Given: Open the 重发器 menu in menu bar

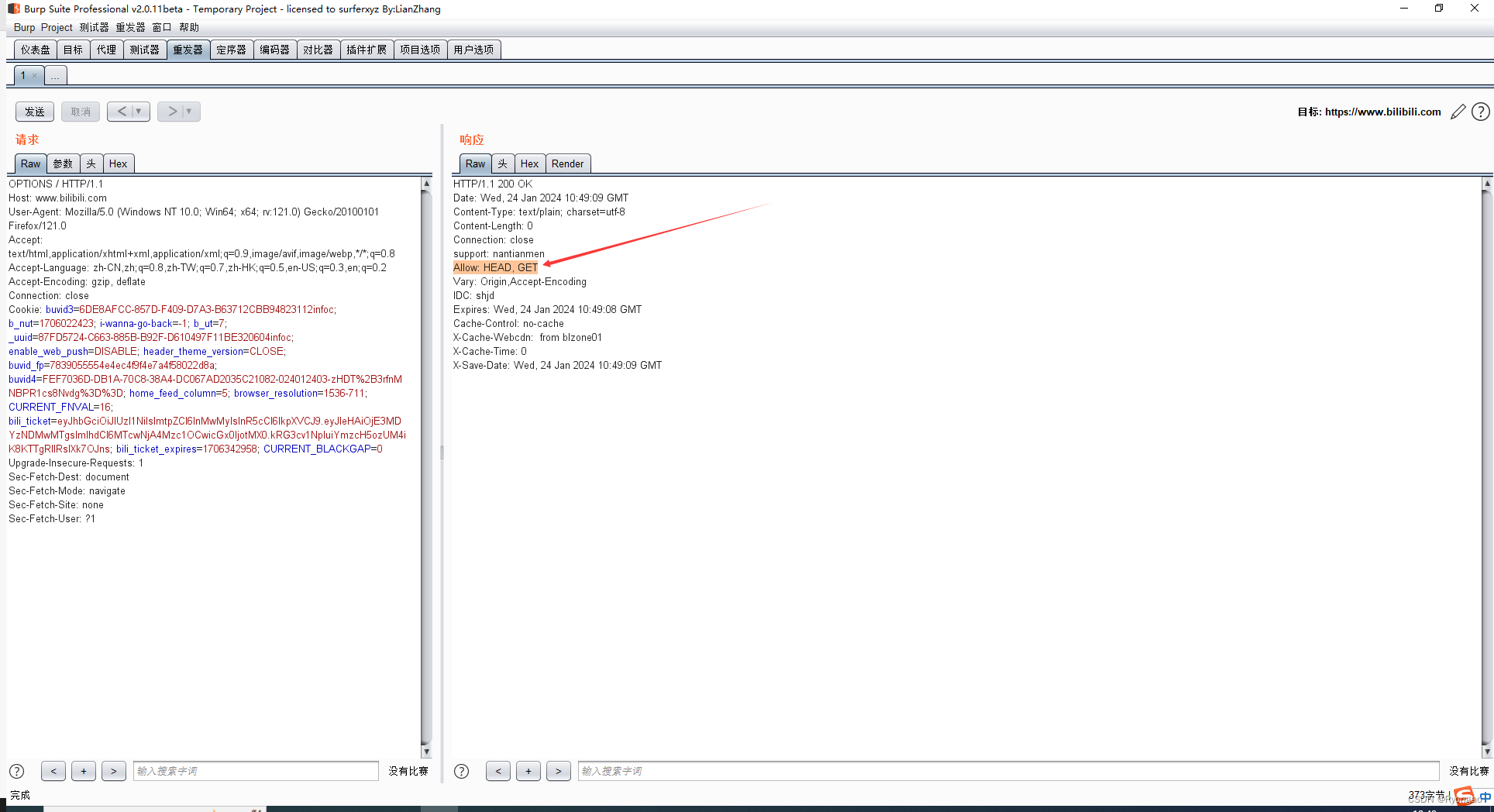Looking at the screenshot, I should coord(130,27).
